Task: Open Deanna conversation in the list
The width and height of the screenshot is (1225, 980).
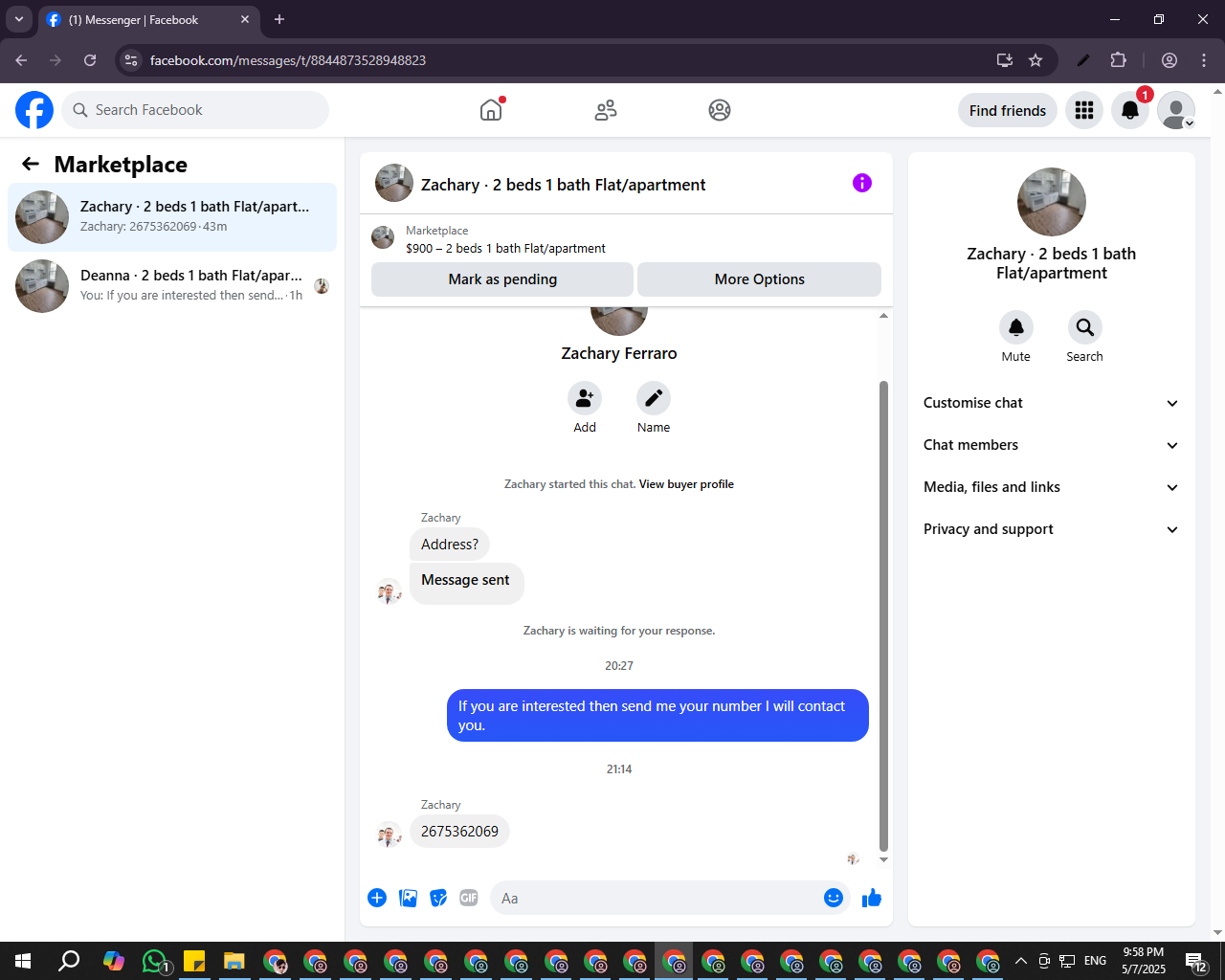Action: tap(172, 286)
